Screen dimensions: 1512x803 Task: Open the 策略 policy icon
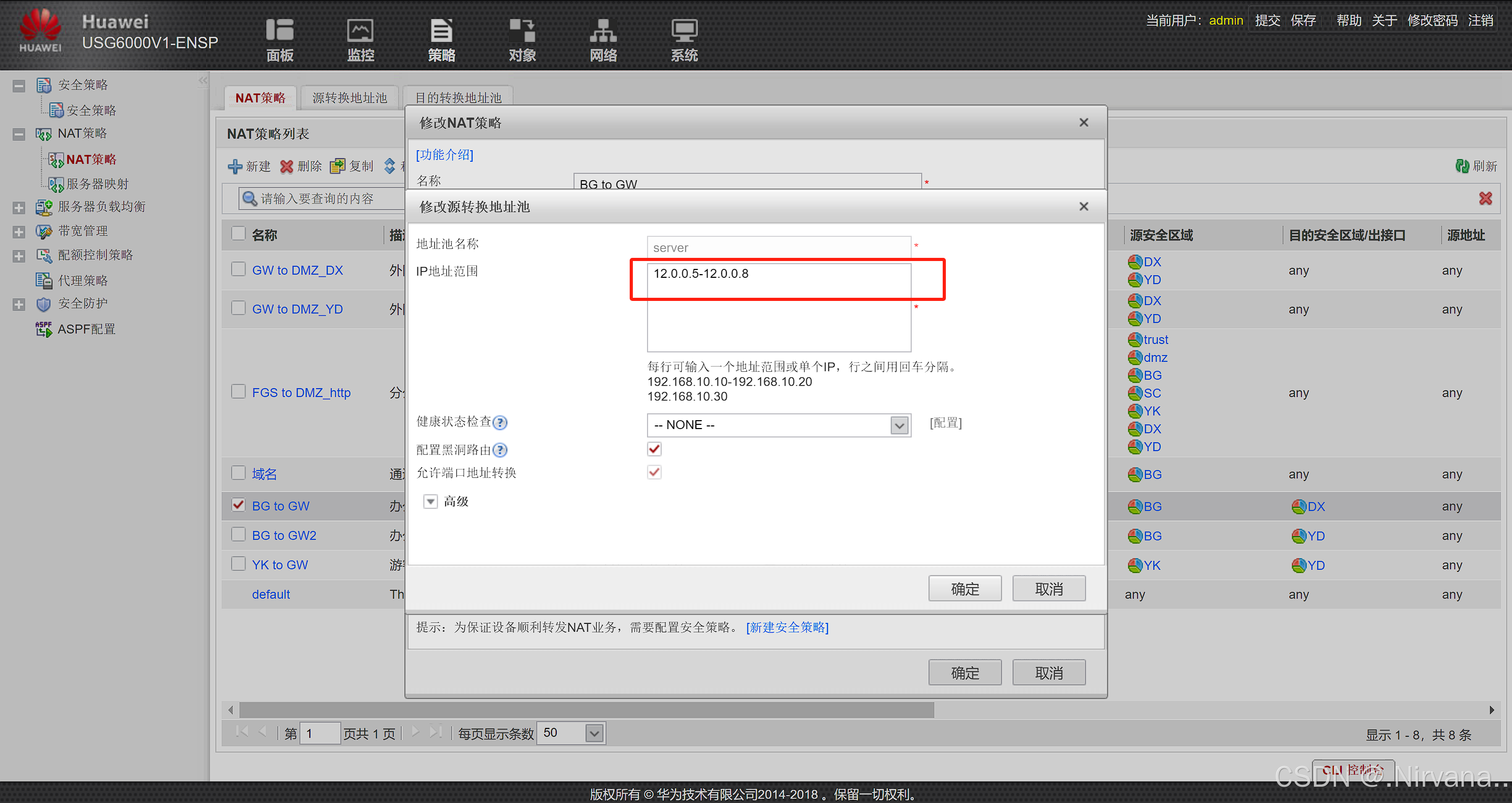(x=441, y=30)
